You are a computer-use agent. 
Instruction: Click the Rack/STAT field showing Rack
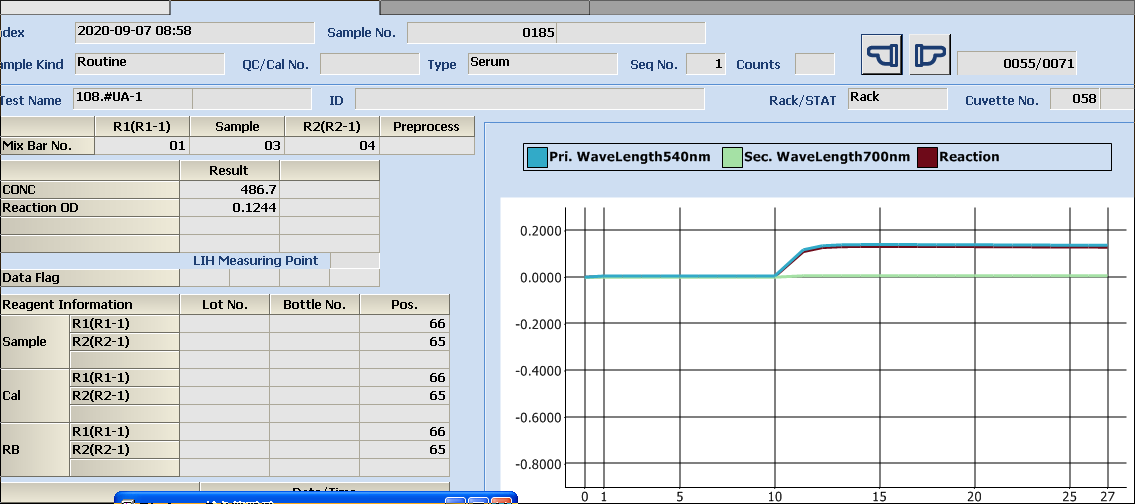click(896, 98)
